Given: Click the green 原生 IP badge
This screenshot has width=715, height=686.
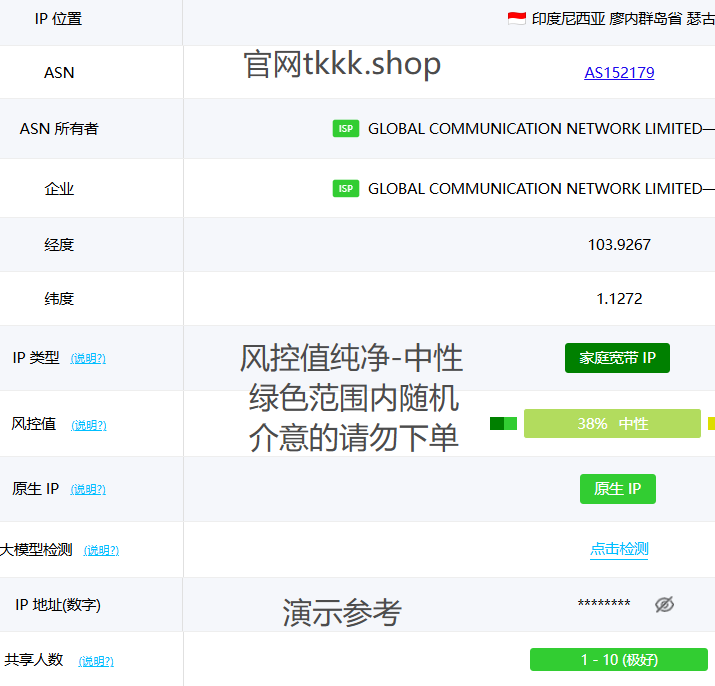Looking at the screenshot, I should (617, 489).
